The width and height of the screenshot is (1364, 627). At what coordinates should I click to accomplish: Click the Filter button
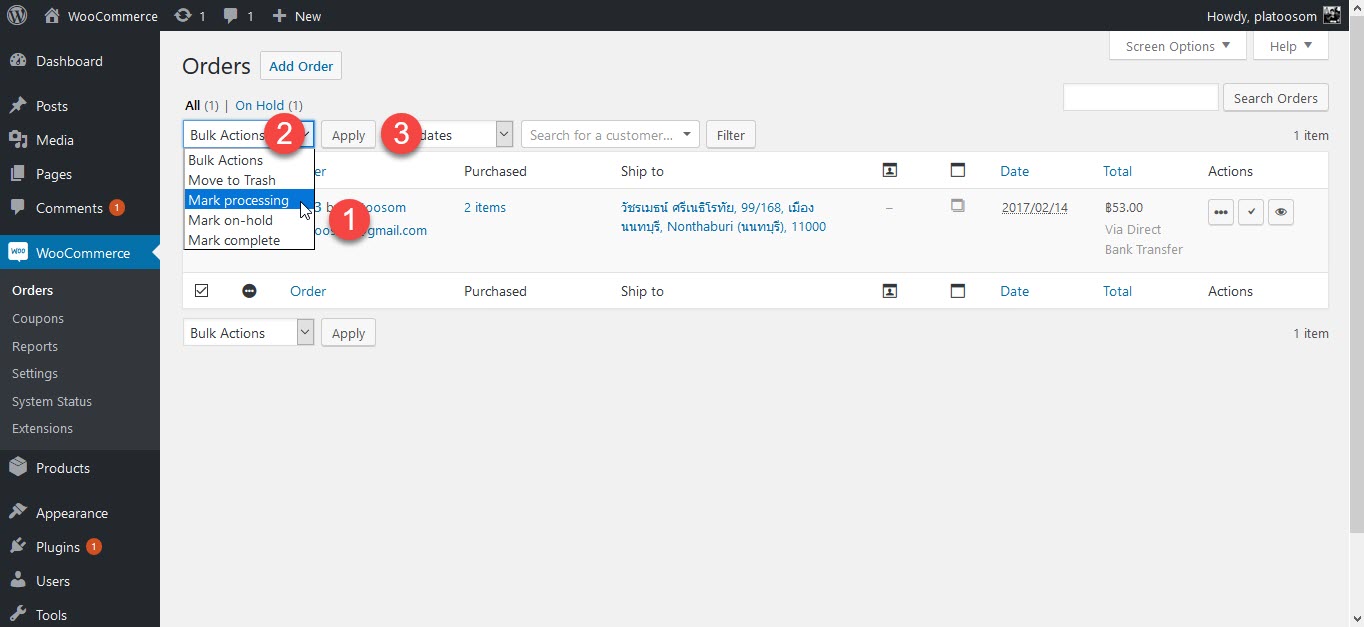pos(731,135)
